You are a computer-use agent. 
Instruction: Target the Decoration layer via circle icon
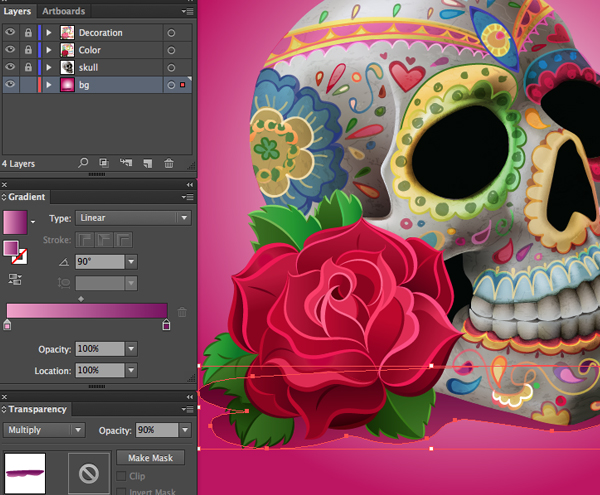[171, 33]
